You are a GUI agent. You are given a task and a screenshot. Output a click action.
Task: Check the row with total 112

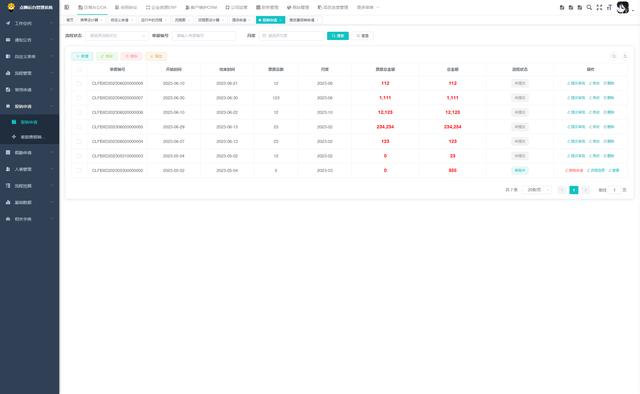point(79,83)
